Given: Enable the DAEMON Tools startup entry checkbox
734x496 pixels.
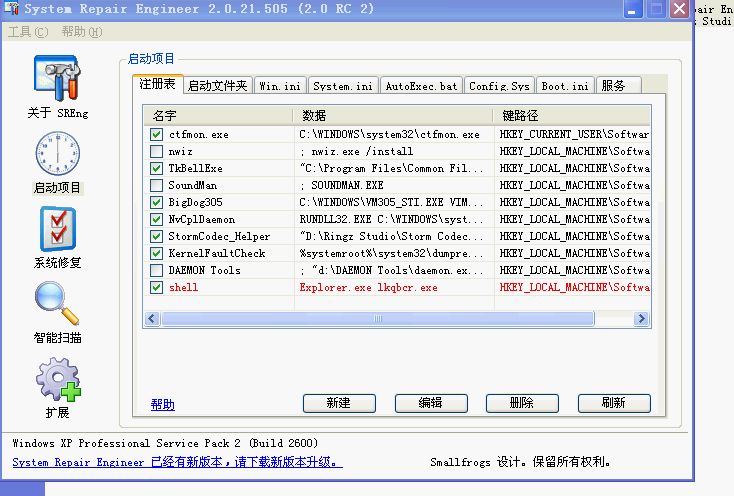Looking at the screenshot, I should (156, 270).
